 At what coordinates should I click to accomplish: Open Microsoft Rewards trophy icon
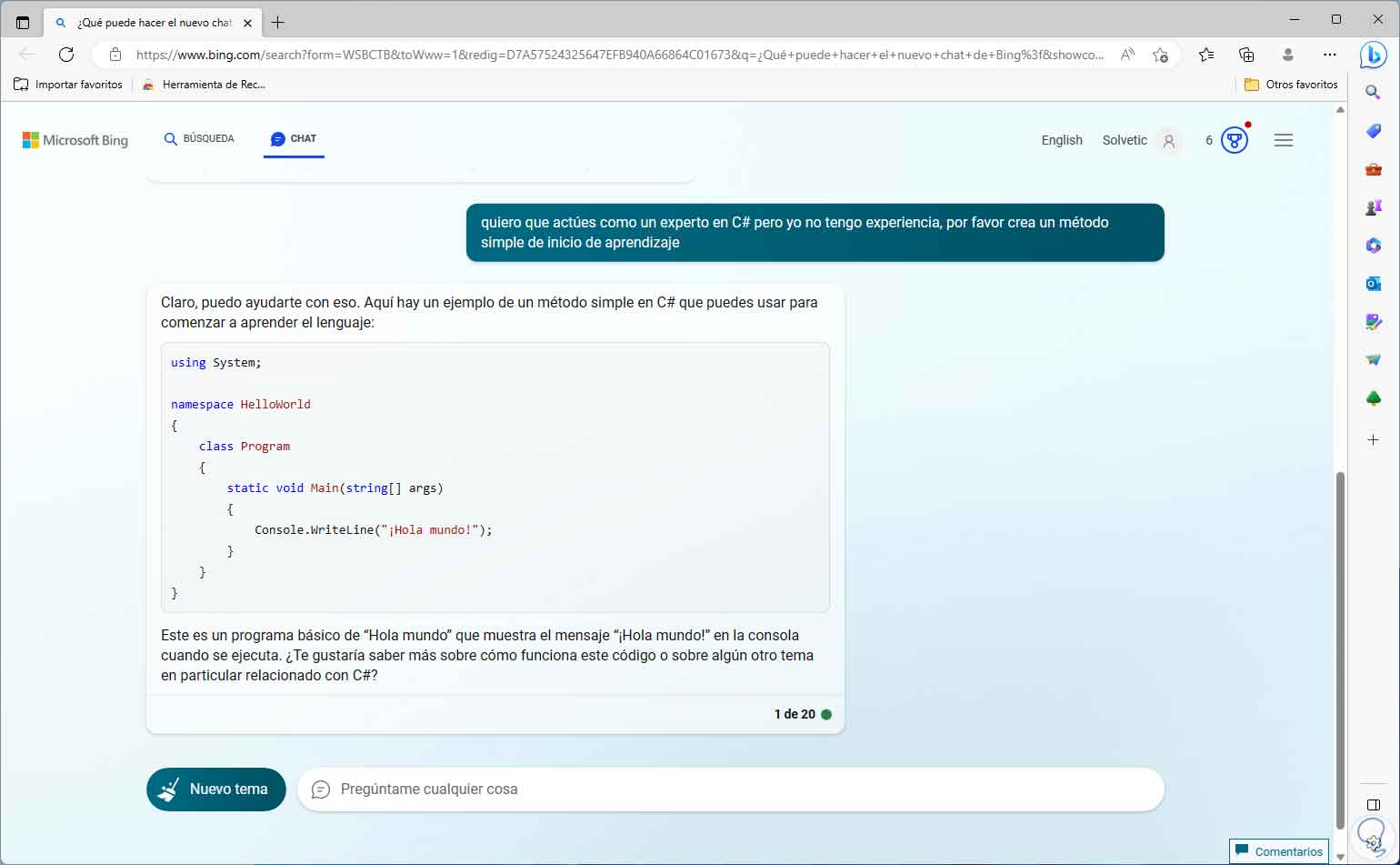1234,140
